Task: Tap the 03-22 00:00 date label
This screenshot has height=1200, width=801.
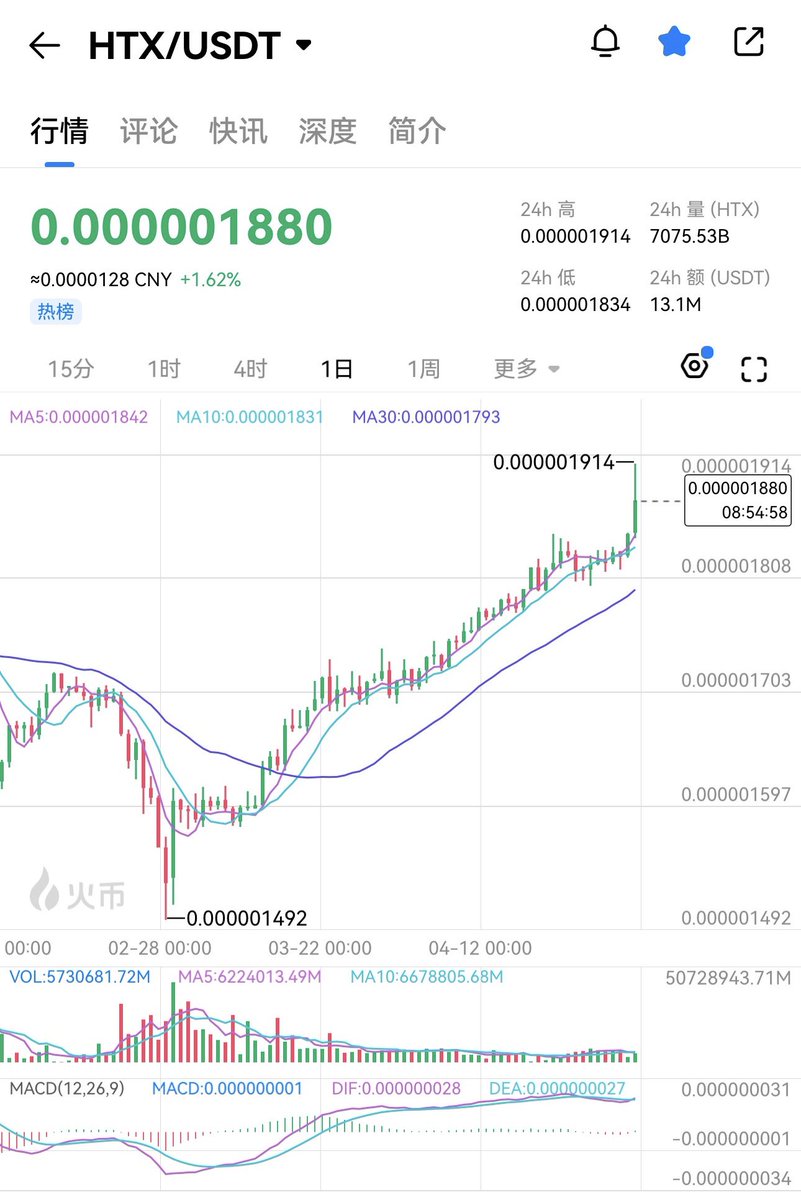Action: [320, 948]
